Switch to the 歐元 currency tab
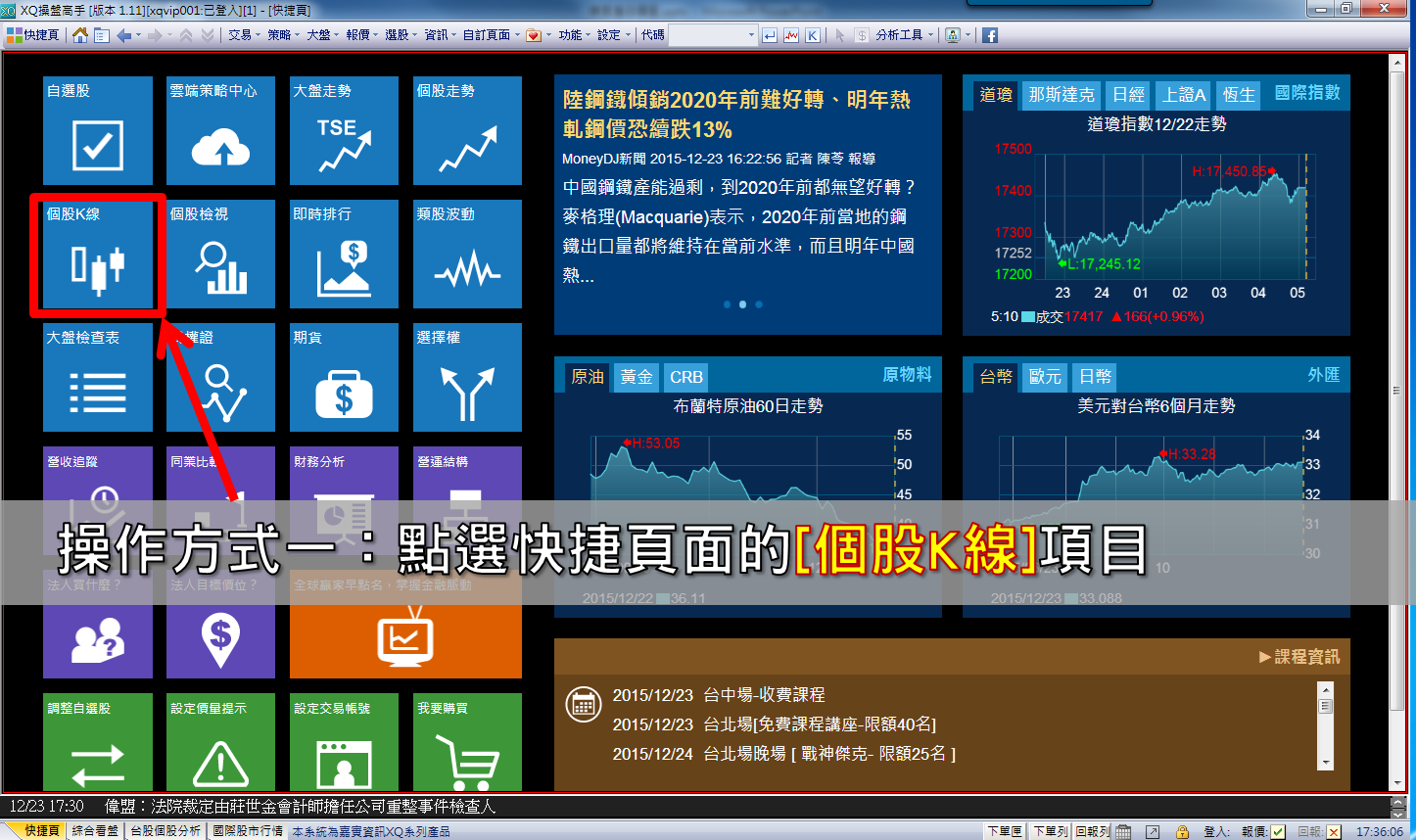The image size is (1416, 840). pyautogui.click(x=1045, y=377)
